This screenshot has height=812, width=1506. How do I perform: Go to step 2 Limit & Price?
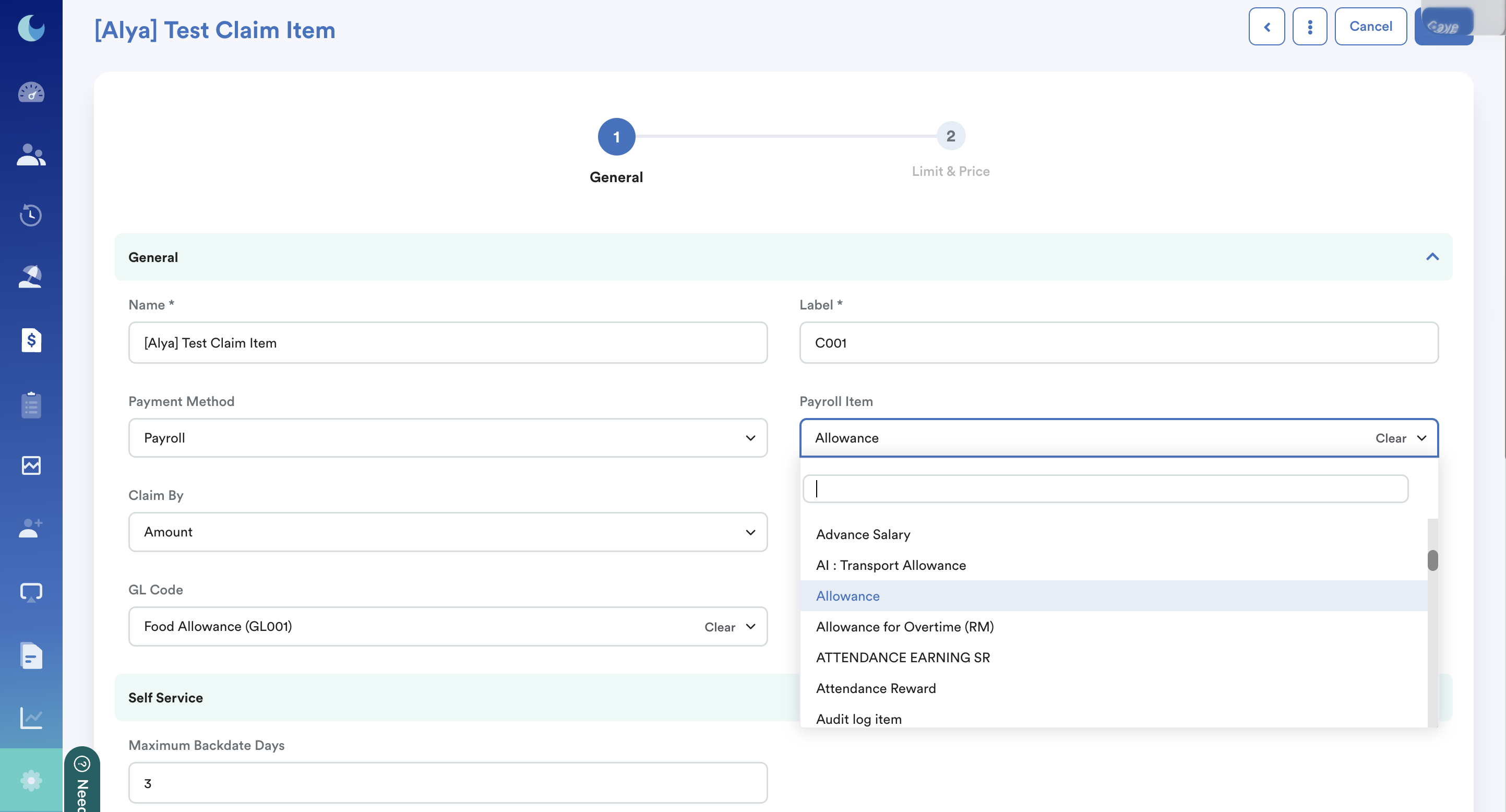point(951,136)
